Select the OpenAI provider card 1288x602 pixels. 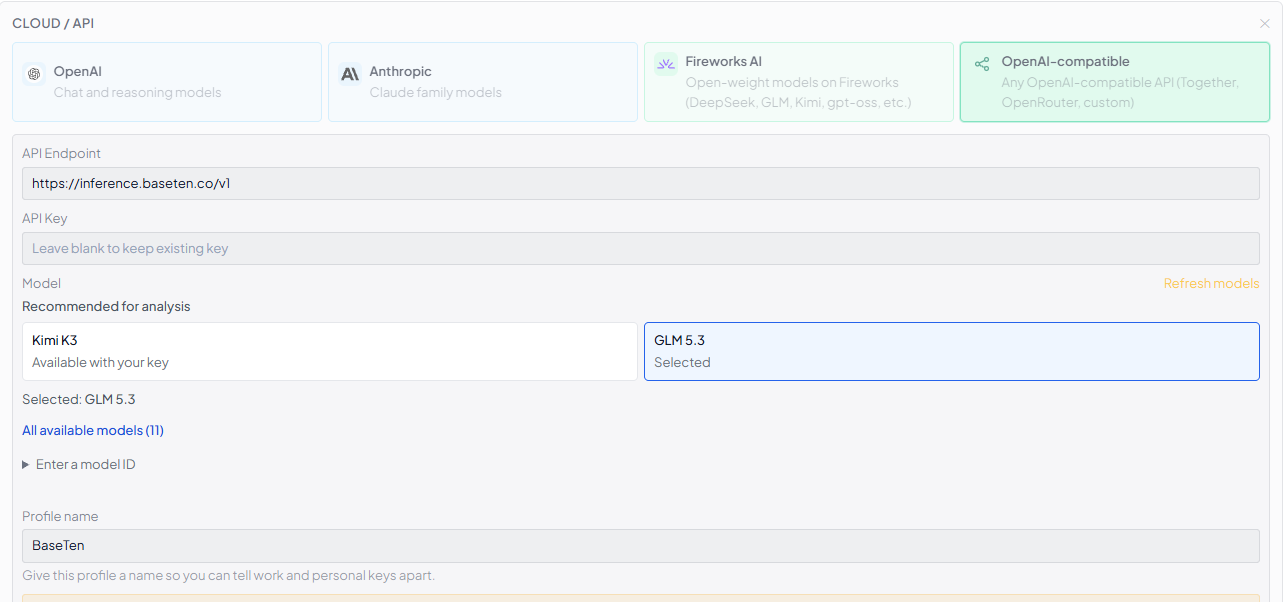(x=167, y=82)
